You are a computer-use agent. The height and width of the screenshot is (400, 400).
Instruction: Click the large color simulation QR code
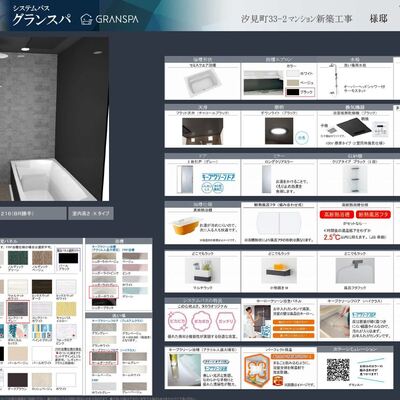pos(338,370)
